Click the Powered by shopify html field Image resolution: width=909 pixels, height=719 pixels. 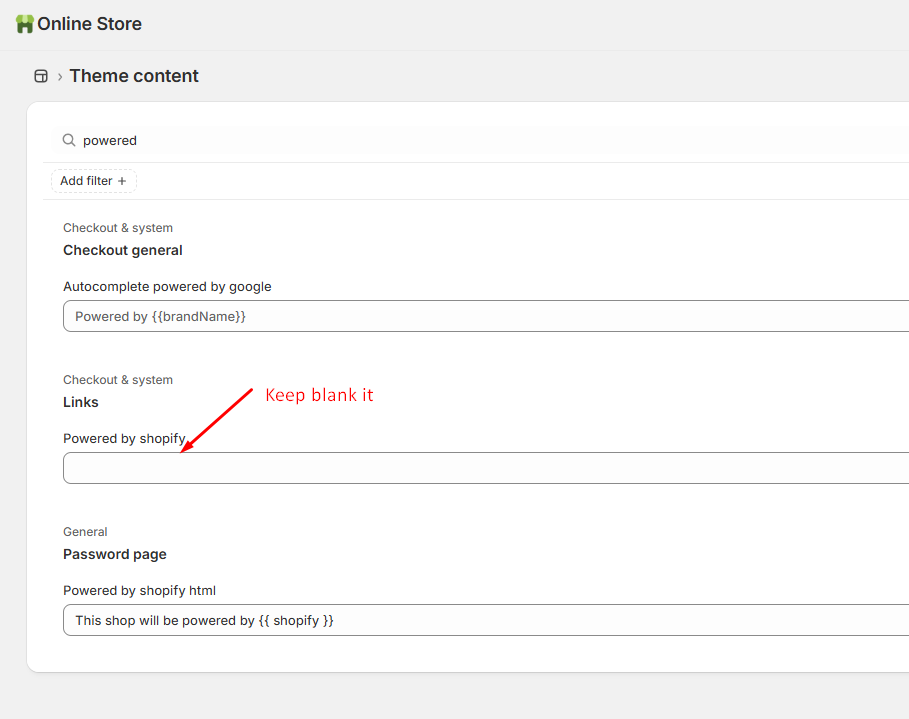coord(486,620)
